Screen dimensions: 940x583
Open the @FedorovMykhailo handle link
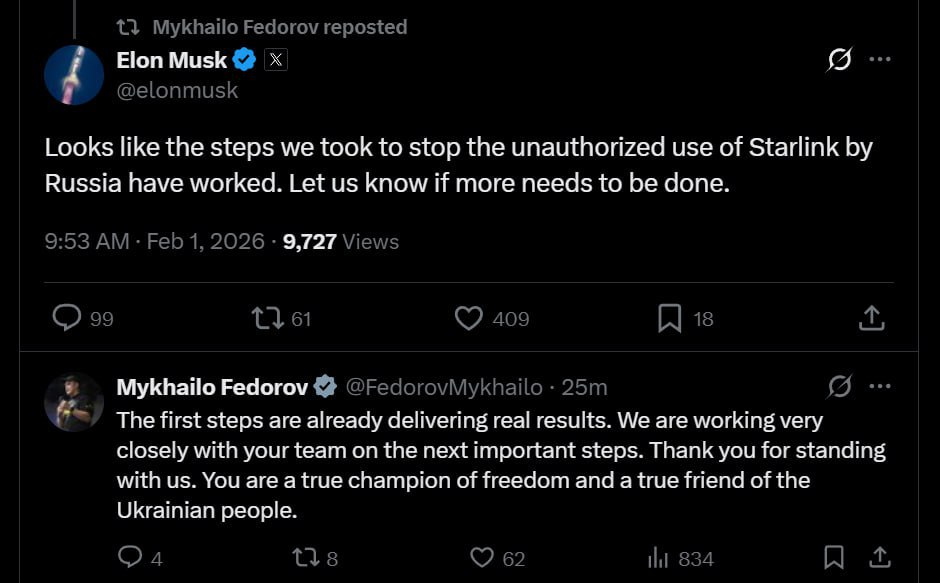444,387
